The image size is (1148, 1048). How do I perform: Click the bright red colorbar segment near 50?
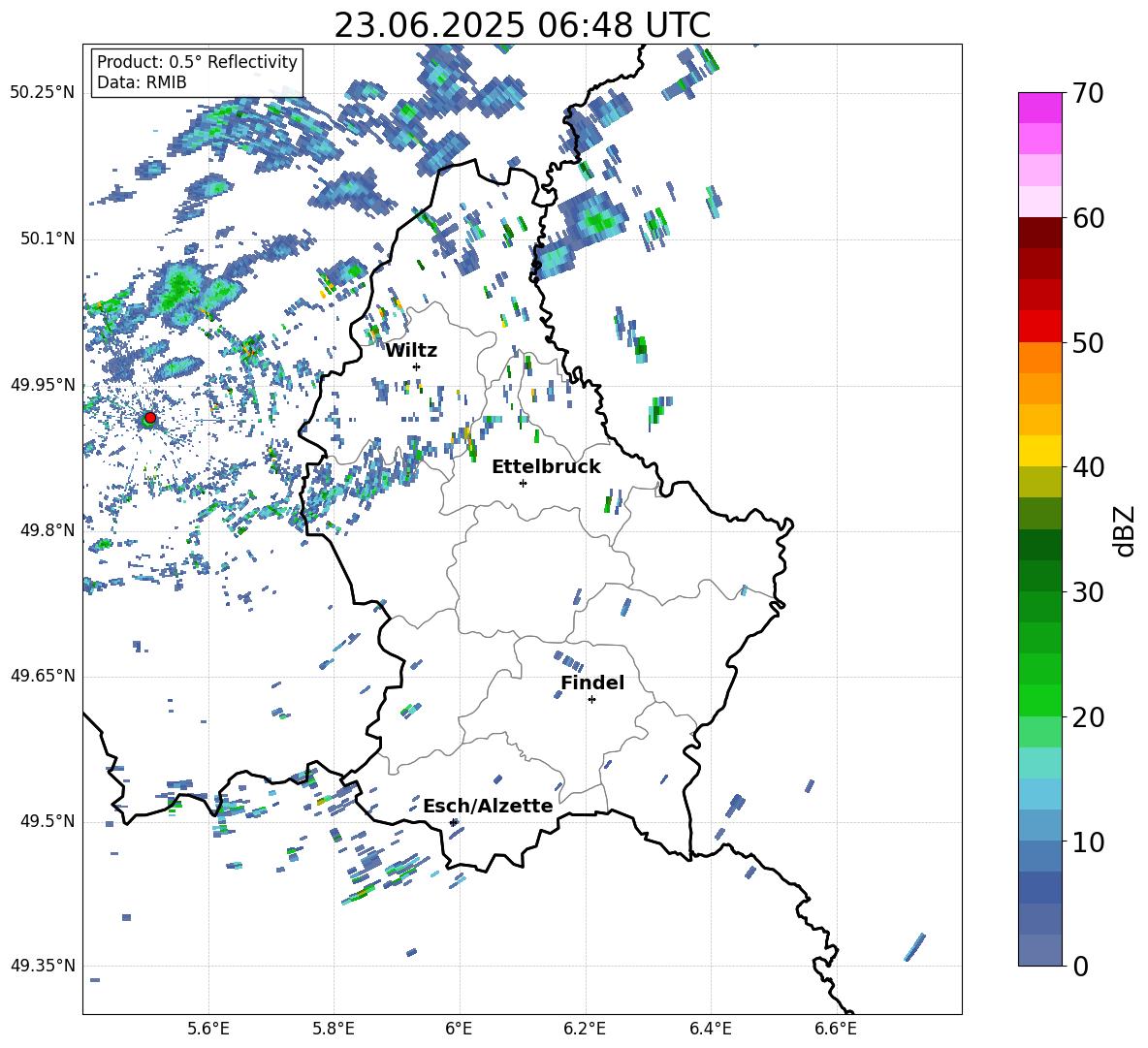tap(1040, 327)
